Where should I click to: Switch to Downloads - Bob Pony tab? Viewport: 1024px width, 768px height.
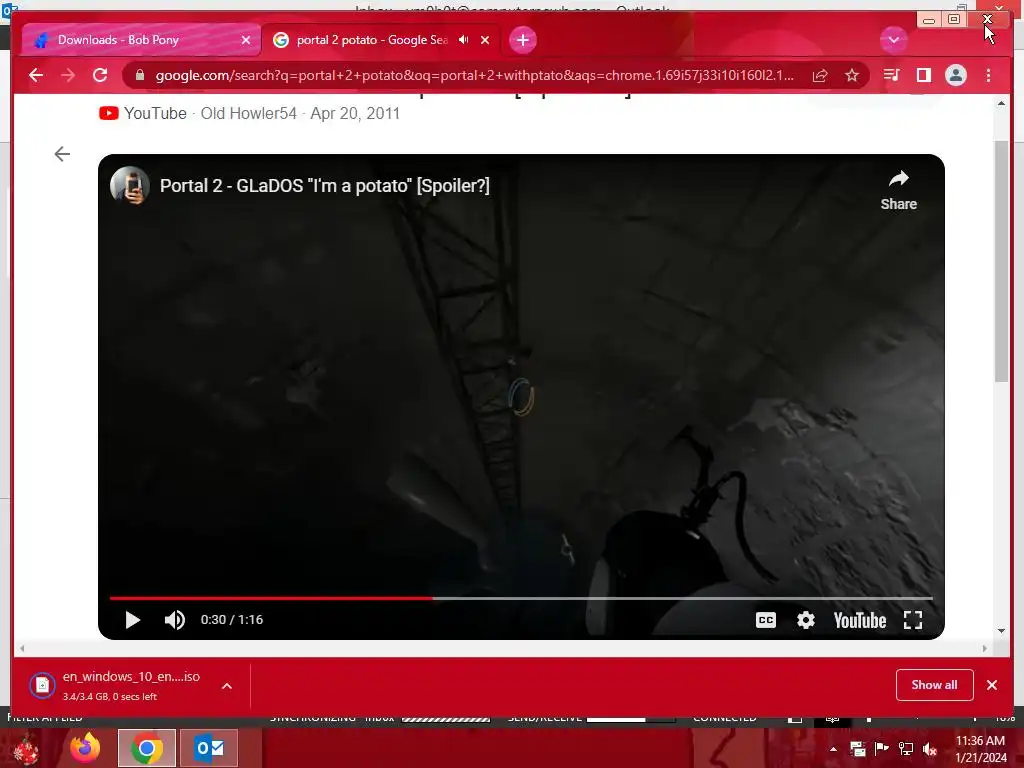(x=140, y=40)
